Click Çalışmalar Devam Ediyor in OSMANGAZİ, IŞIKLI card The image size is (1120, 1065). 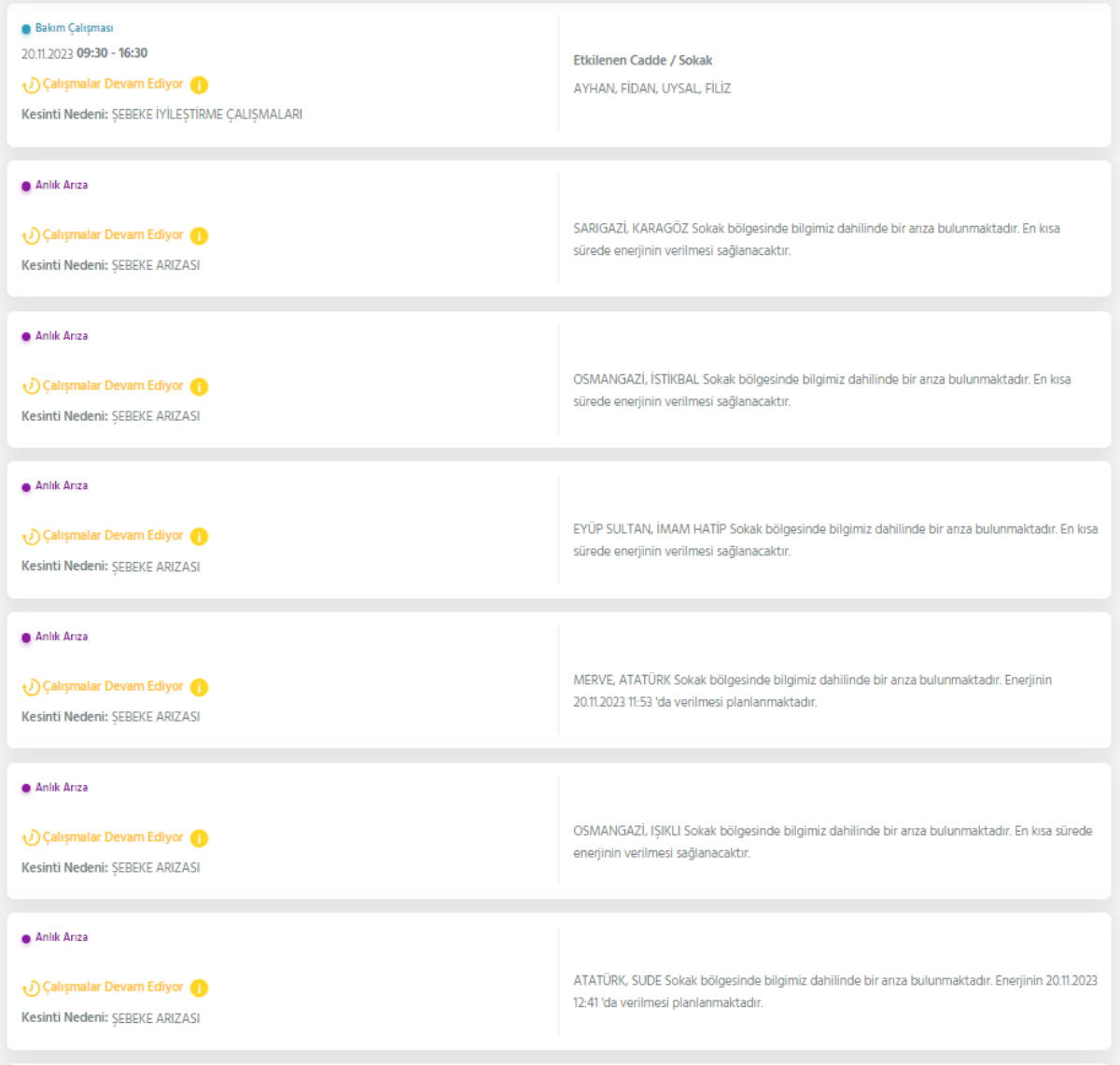[113, 837]
